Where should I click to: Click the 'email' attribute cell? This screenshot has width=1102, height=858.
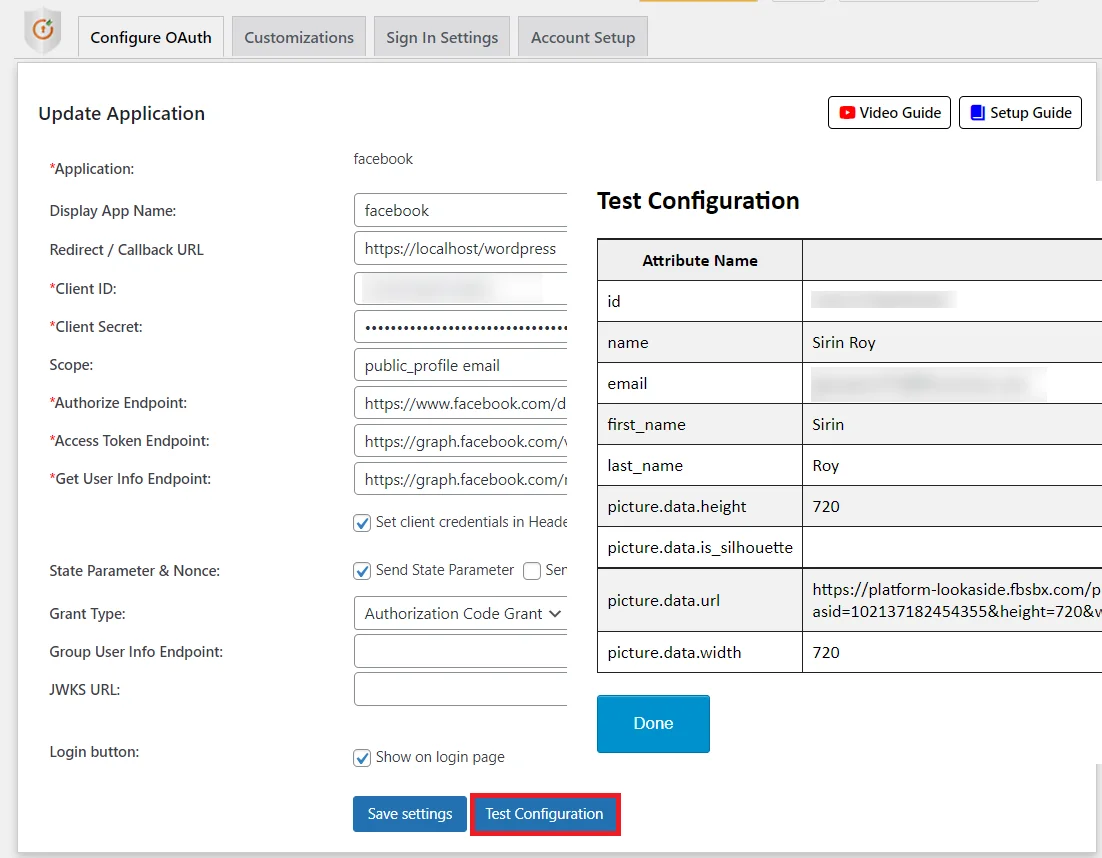click(x=700, y=383)
